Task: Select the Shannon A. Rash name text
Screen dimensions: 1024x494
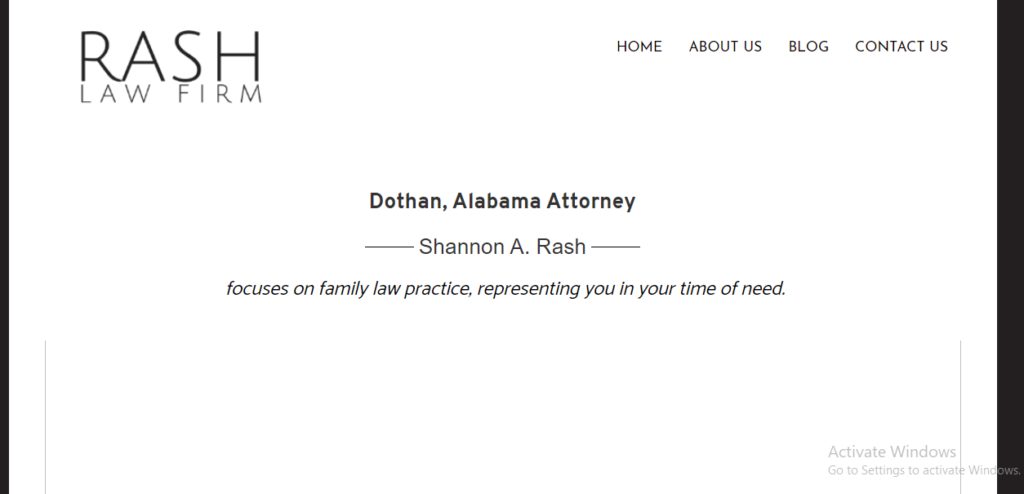Action: (502, 246)
